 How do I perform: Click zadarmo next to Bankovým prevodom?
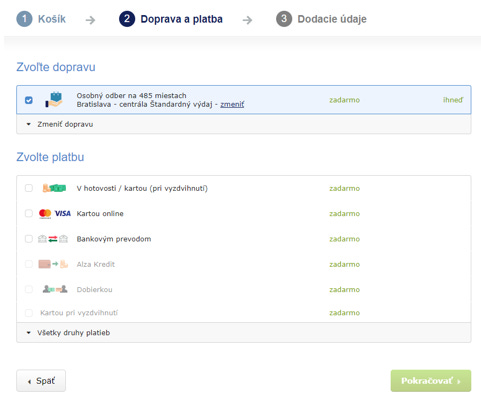coord(345,239)
